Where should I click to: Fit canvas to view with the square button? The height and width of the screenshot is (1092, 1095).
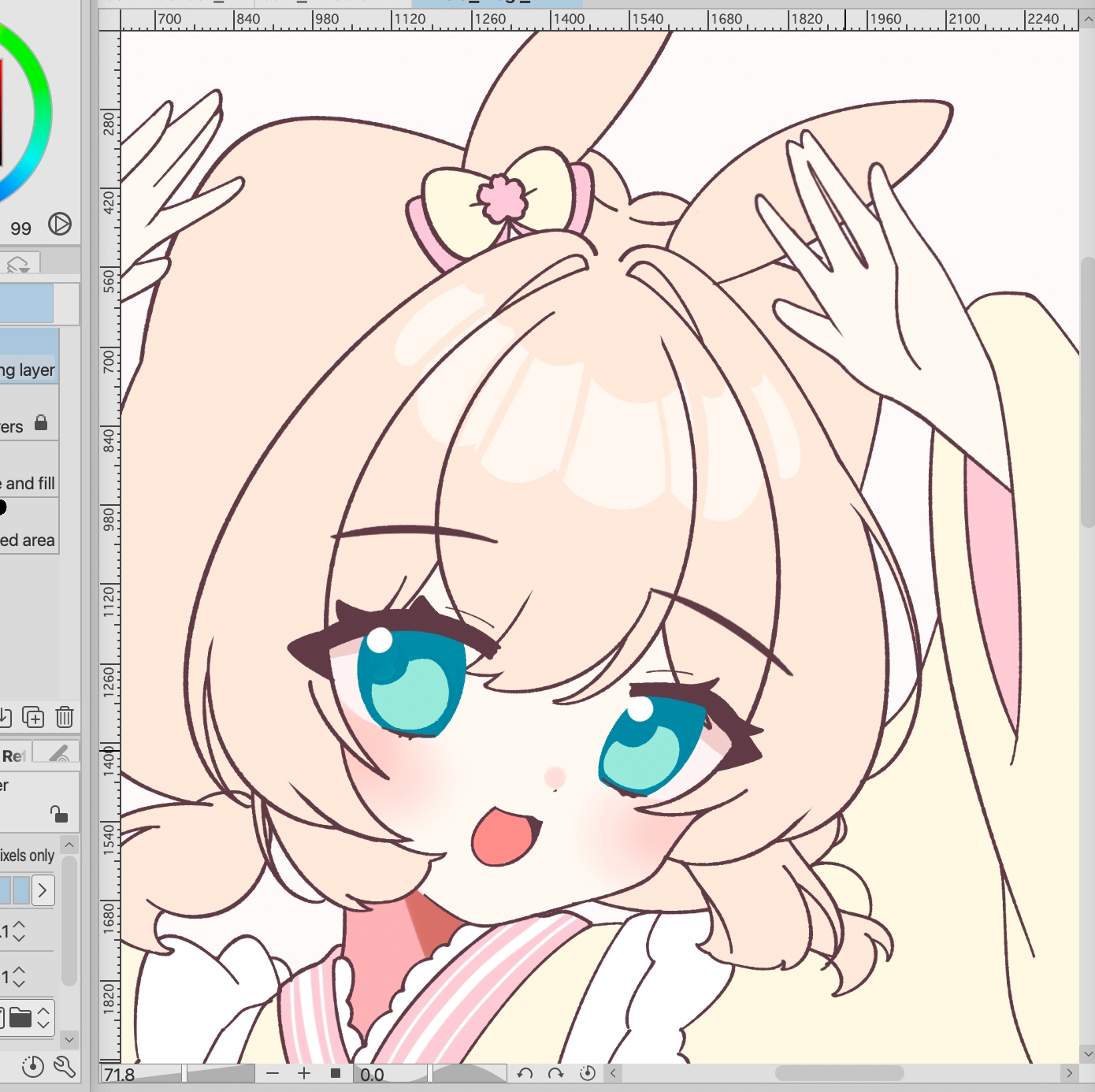point(336,1073)
